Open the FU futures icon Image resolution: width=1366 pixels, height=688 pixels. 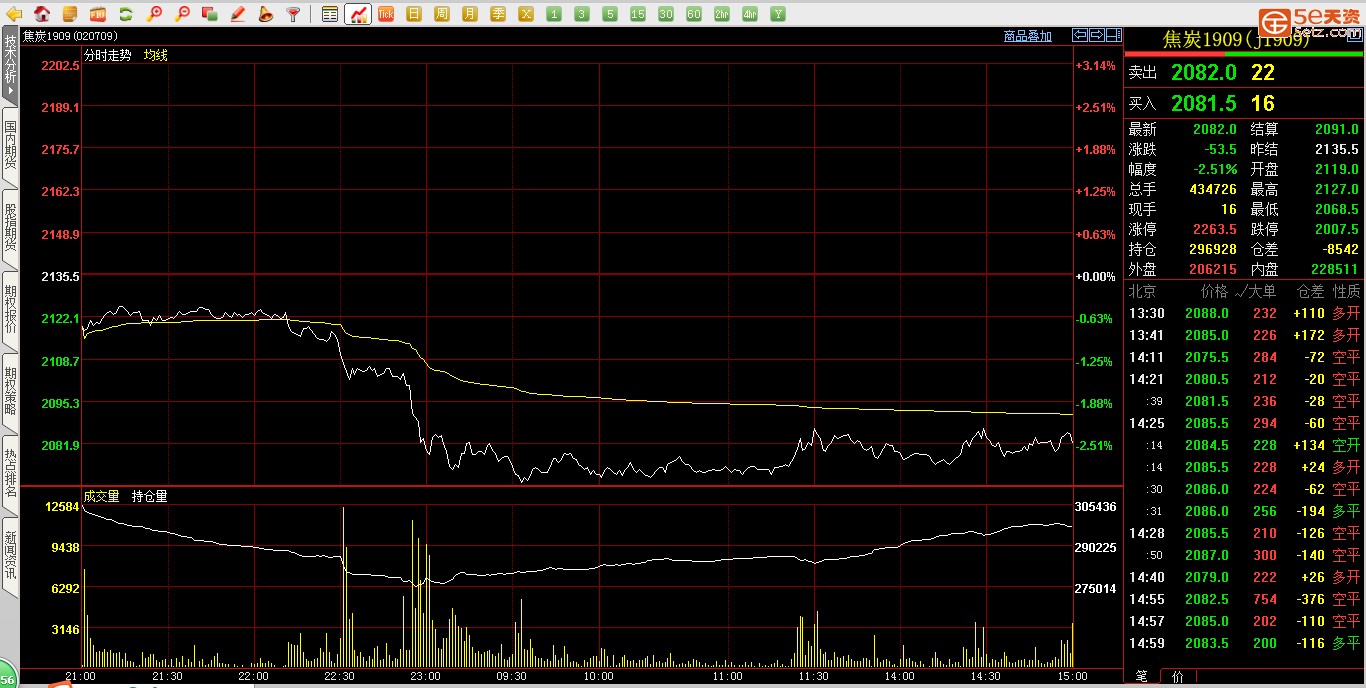(x=98, y=14)
